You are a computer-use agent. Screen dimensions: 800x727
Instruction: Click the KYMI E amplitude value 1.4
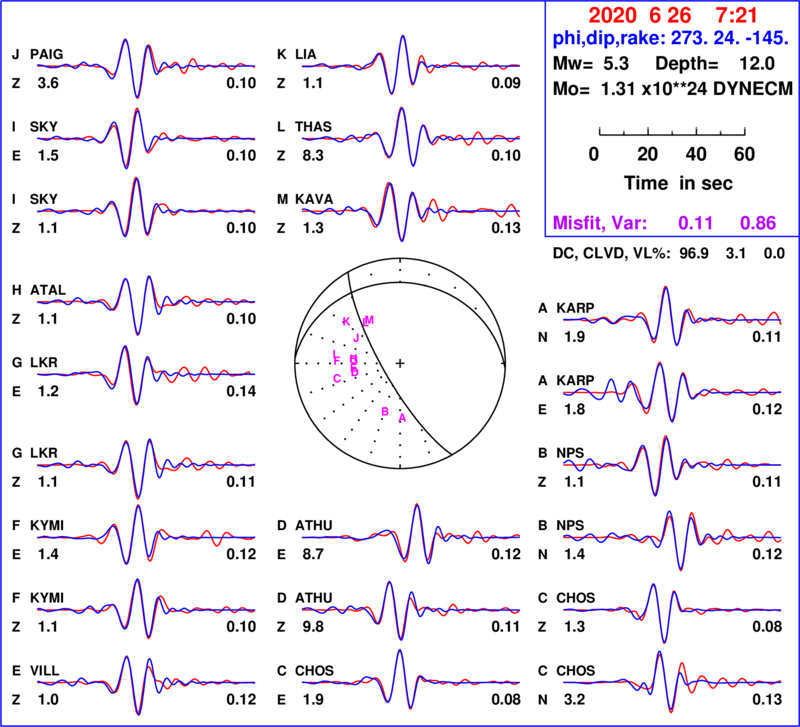pos(48,555)
